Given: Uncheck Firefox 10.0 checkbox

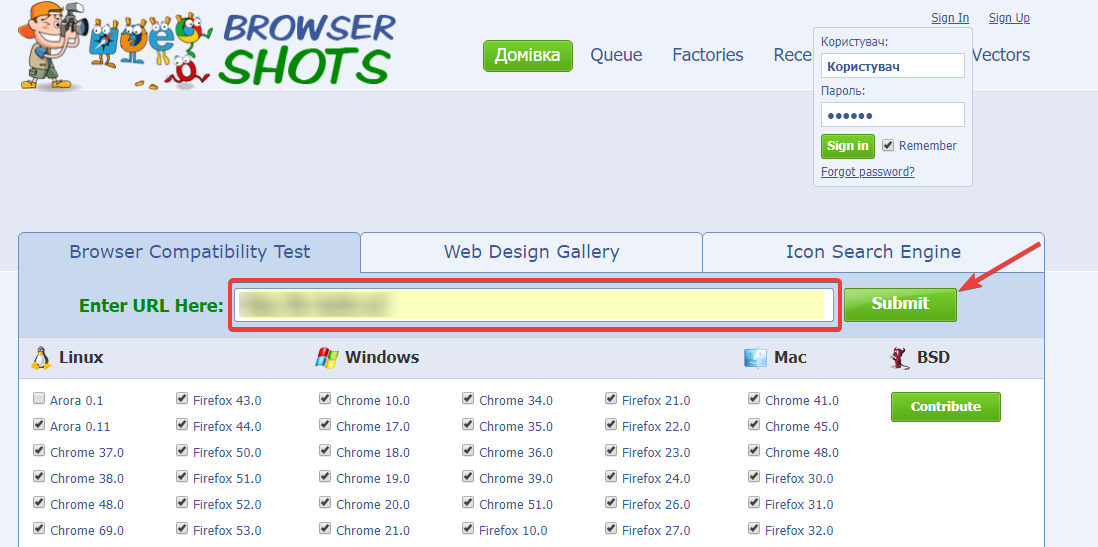Looking at the screenshot, I should pyautogui.click(x=468, y=528).
